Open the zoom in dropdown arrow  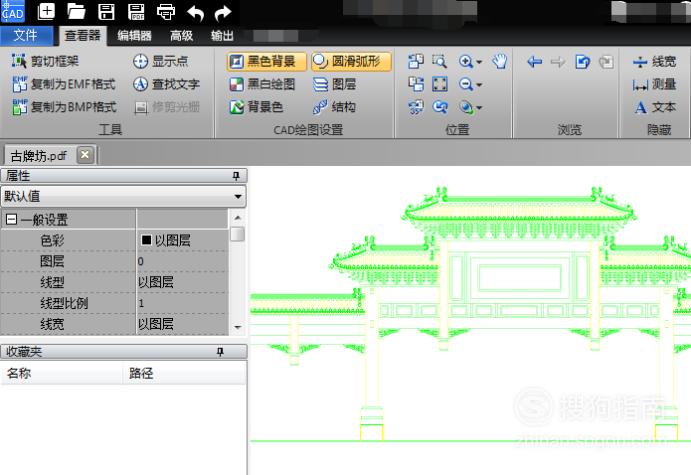(x=479, y=62)
